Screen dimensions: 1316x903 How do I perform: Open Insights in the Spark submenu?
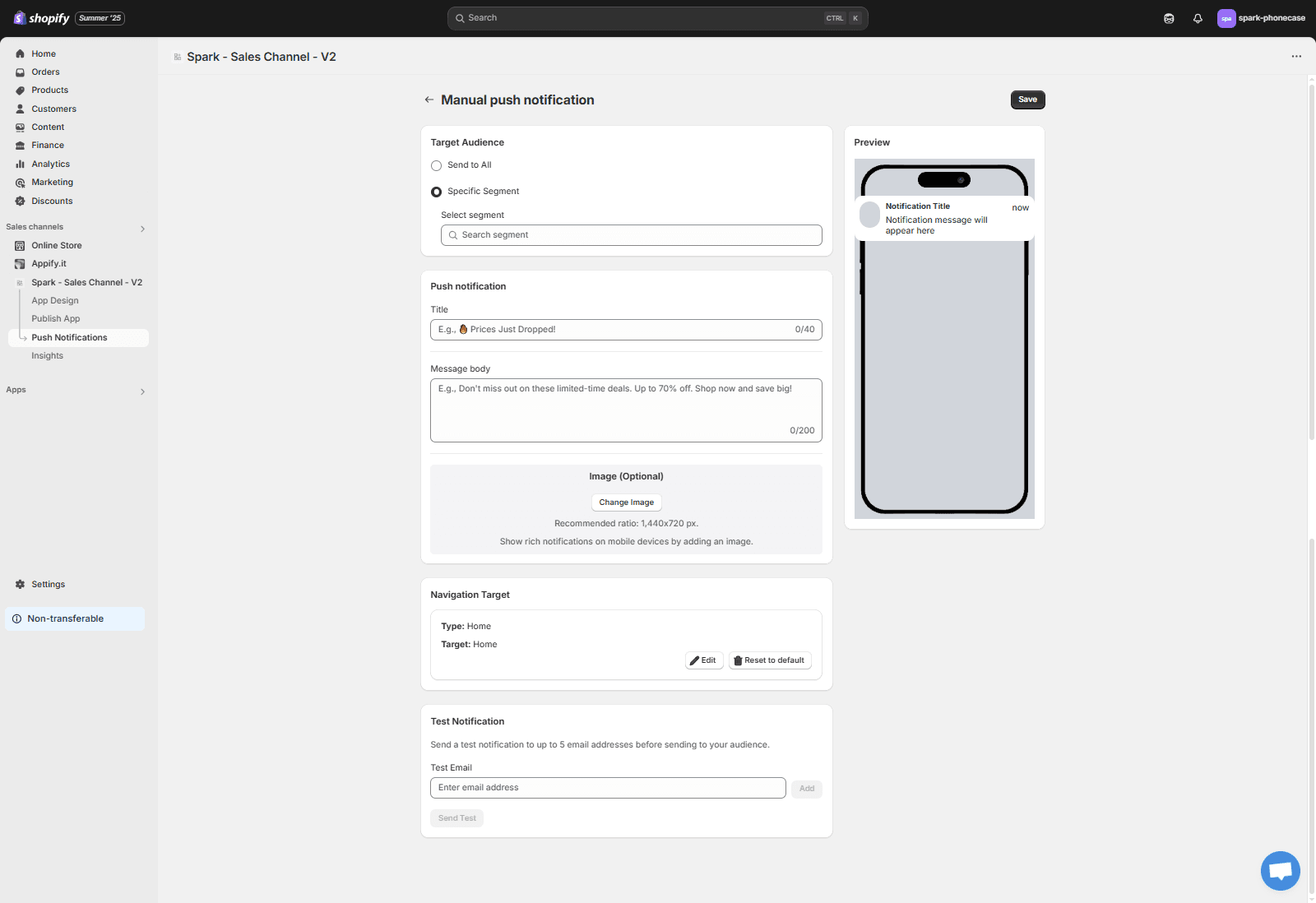click(x=48, y=356)
